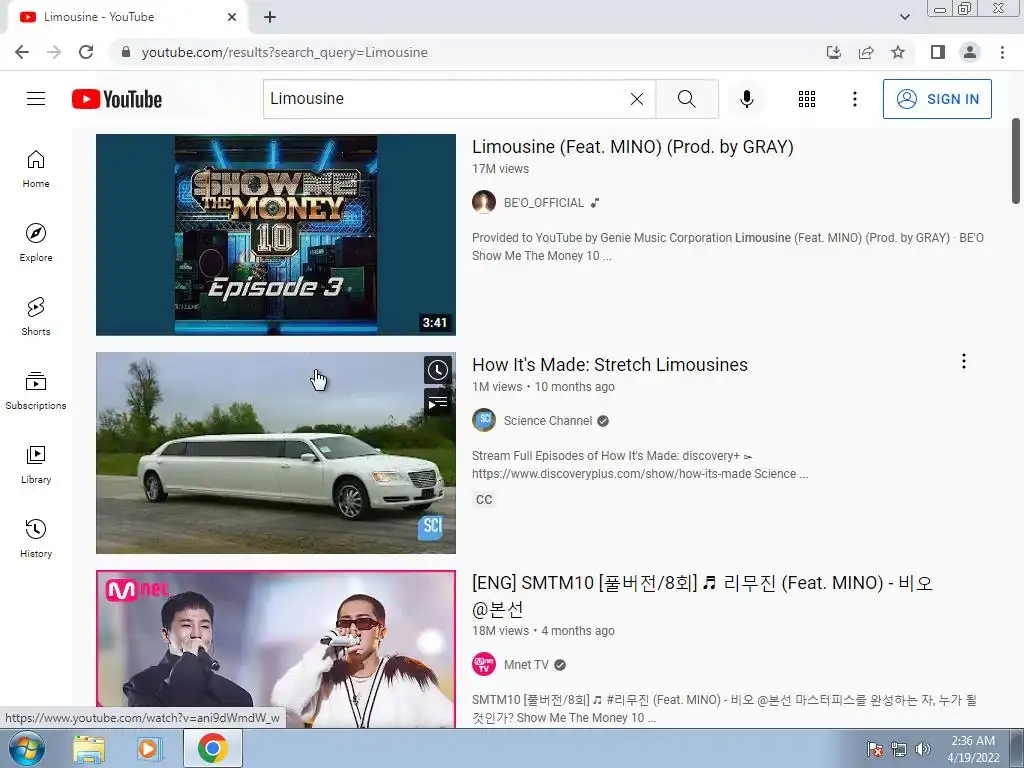Click the volume speaker tray icon
Viewport: 1024px width, 768px height.
click(x=922, y=749)
